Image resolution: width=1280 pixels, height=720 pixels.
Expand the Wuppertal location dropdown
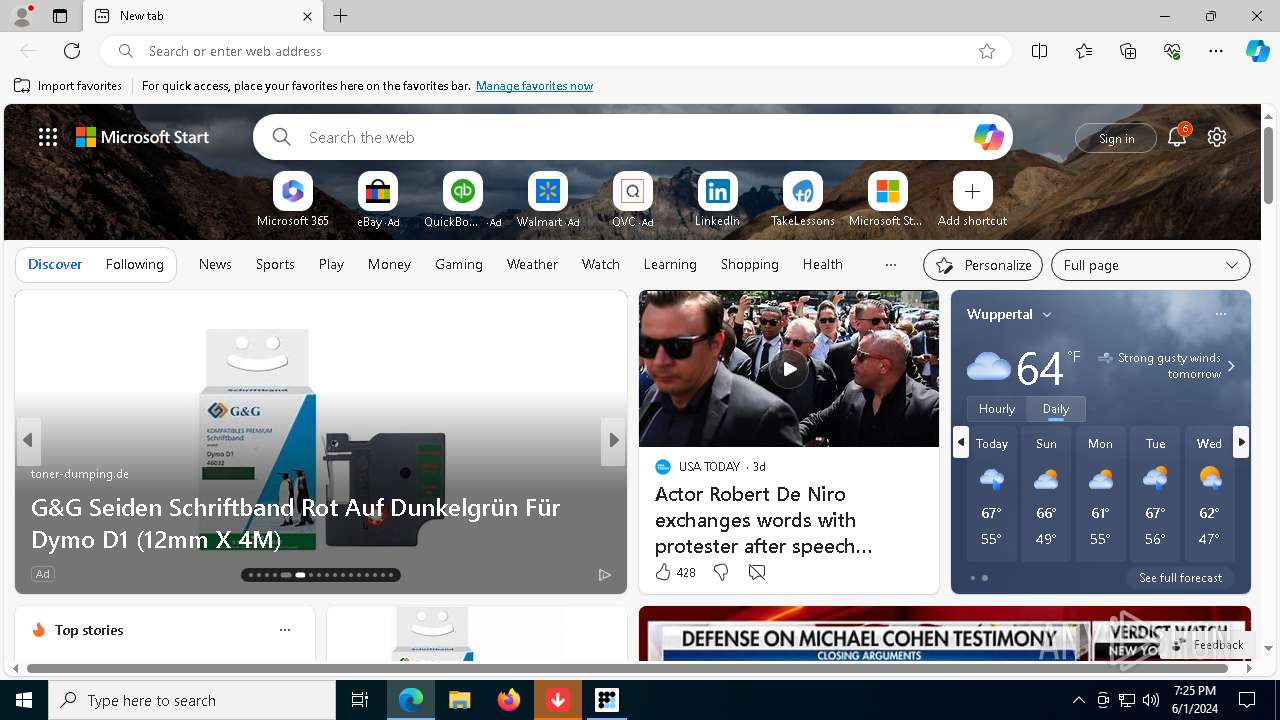click(x=1047, y=315)
